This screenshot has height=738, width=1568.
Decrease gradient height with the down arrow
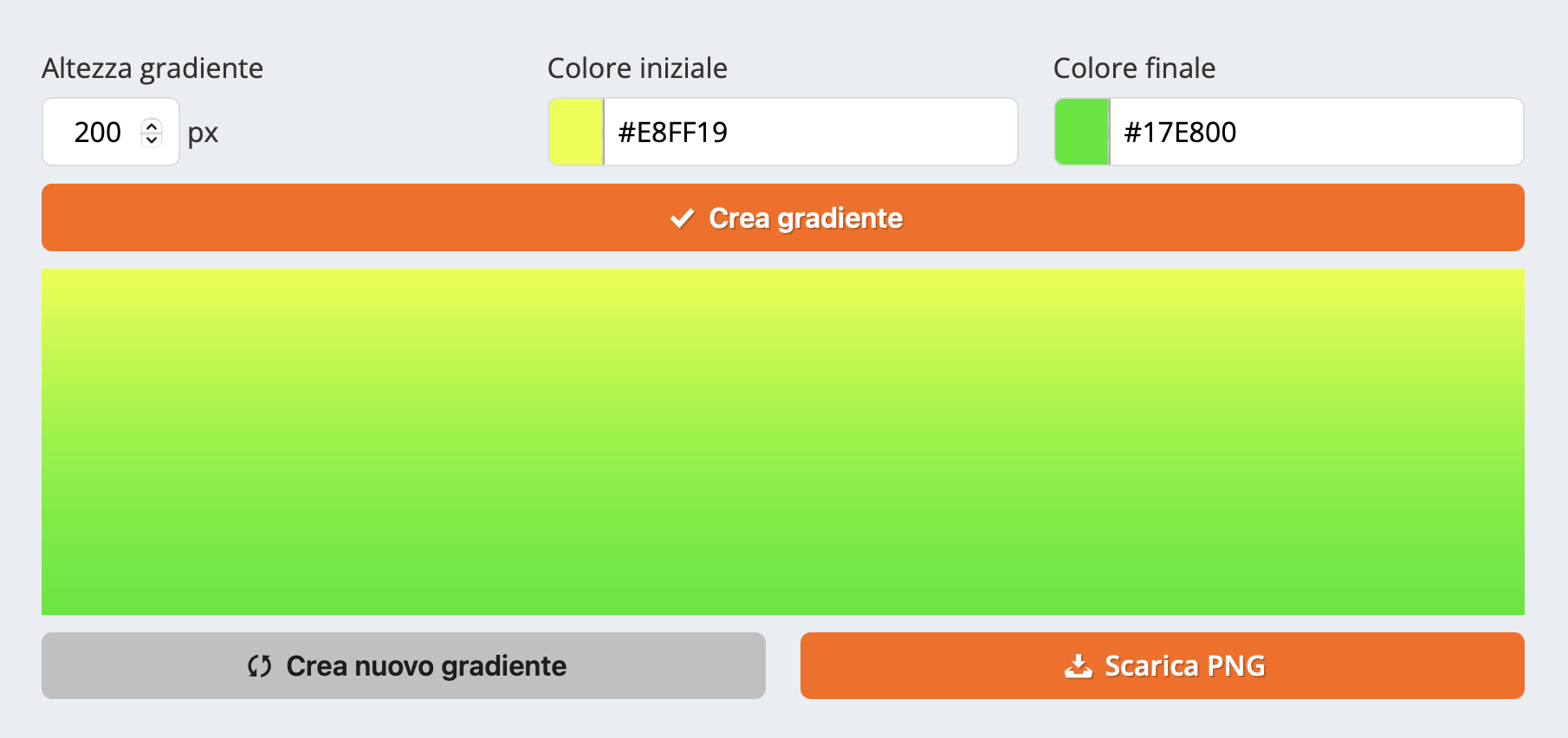(152, 139)
